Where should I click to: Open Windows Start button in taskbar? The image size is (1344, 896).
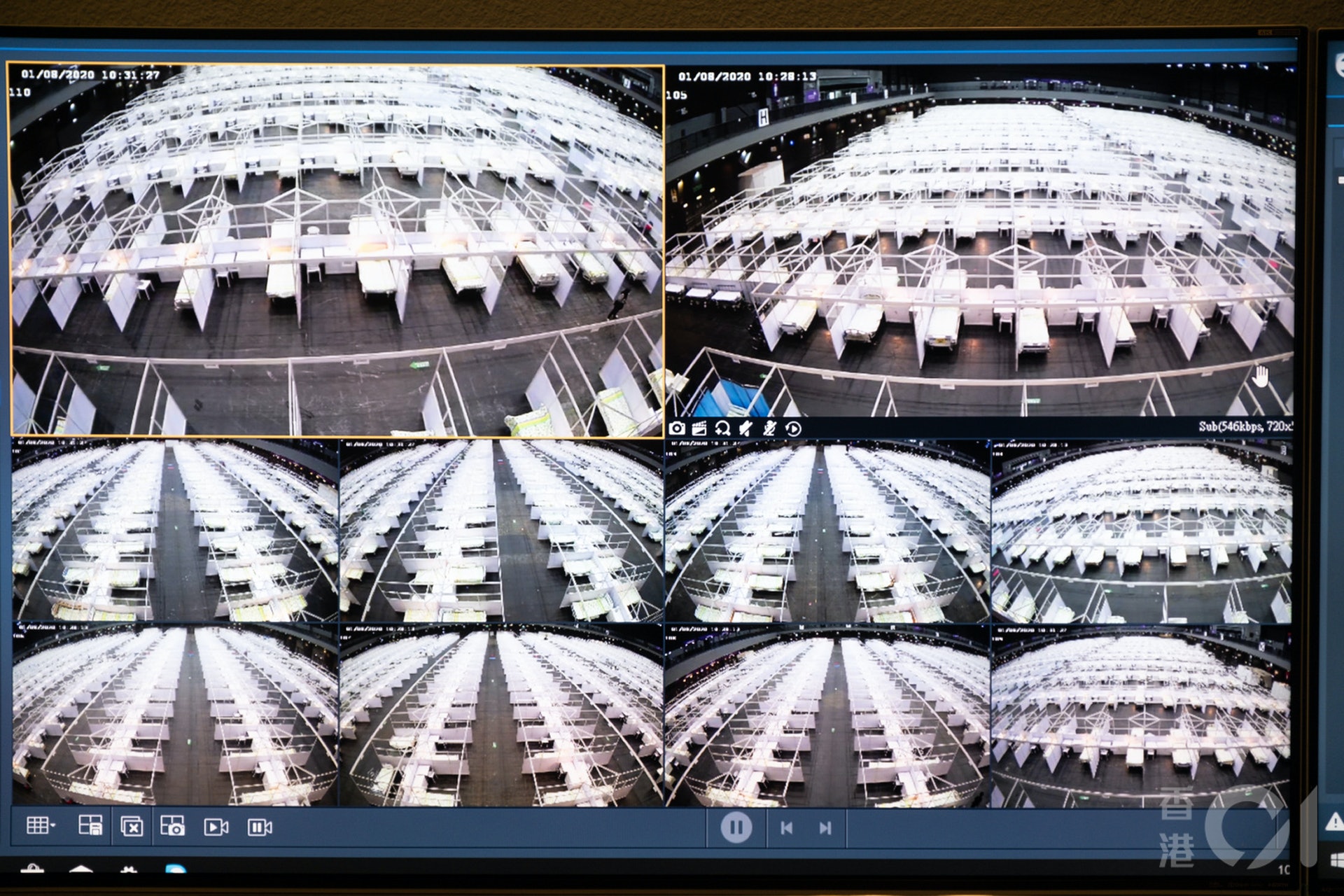pyautogui.click(x=1336, y=860)
